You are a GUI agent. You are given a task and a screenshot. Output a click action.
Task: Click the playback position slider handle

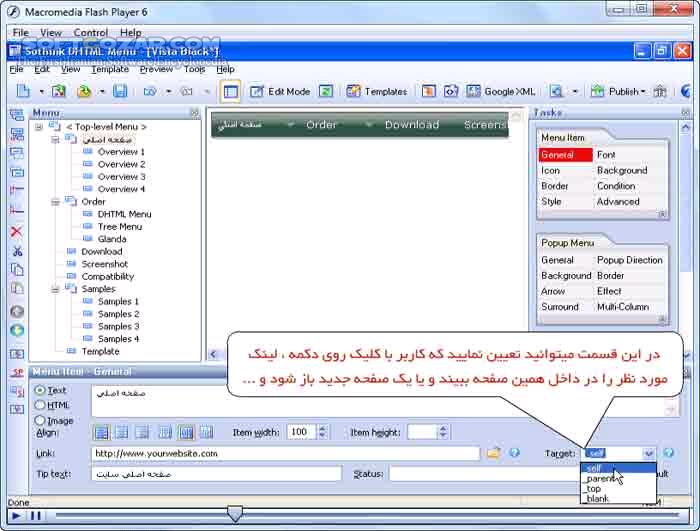235,514
